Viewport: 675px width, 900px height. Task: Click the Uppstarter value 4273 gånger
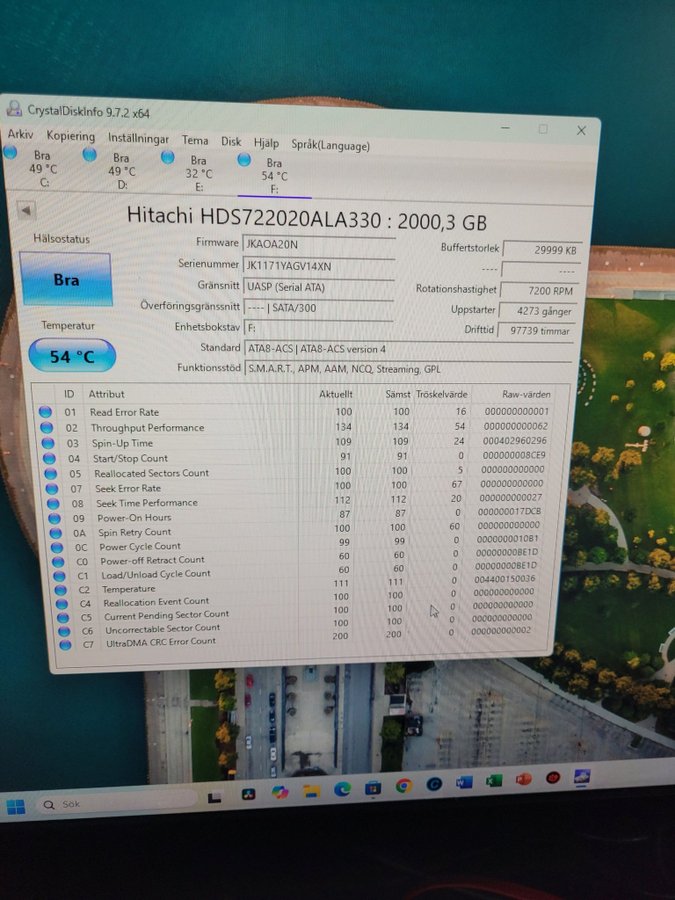[537, 311]
